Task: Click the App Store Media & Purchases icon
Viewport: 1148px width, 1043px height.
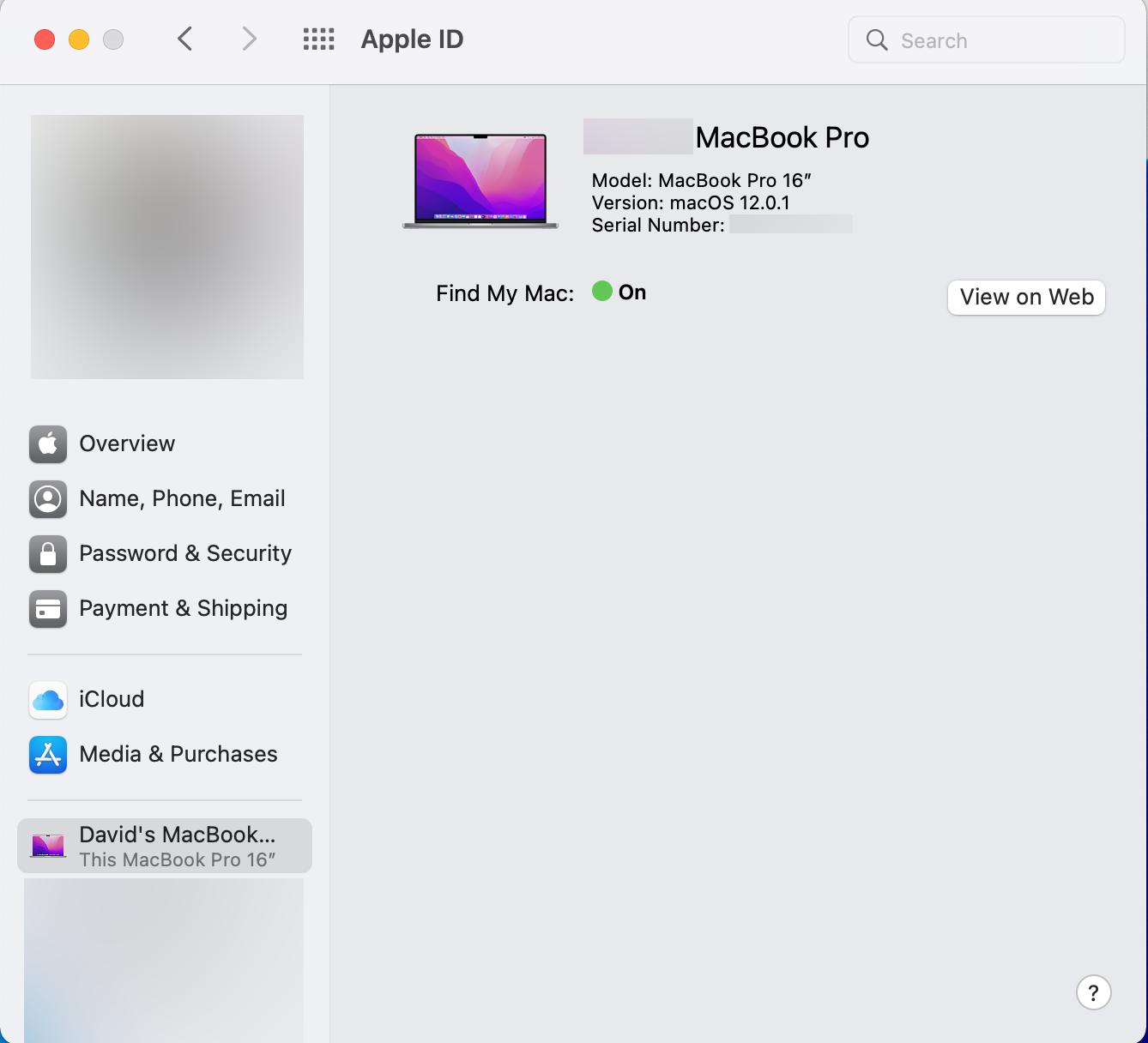Action: coord(48,755)
